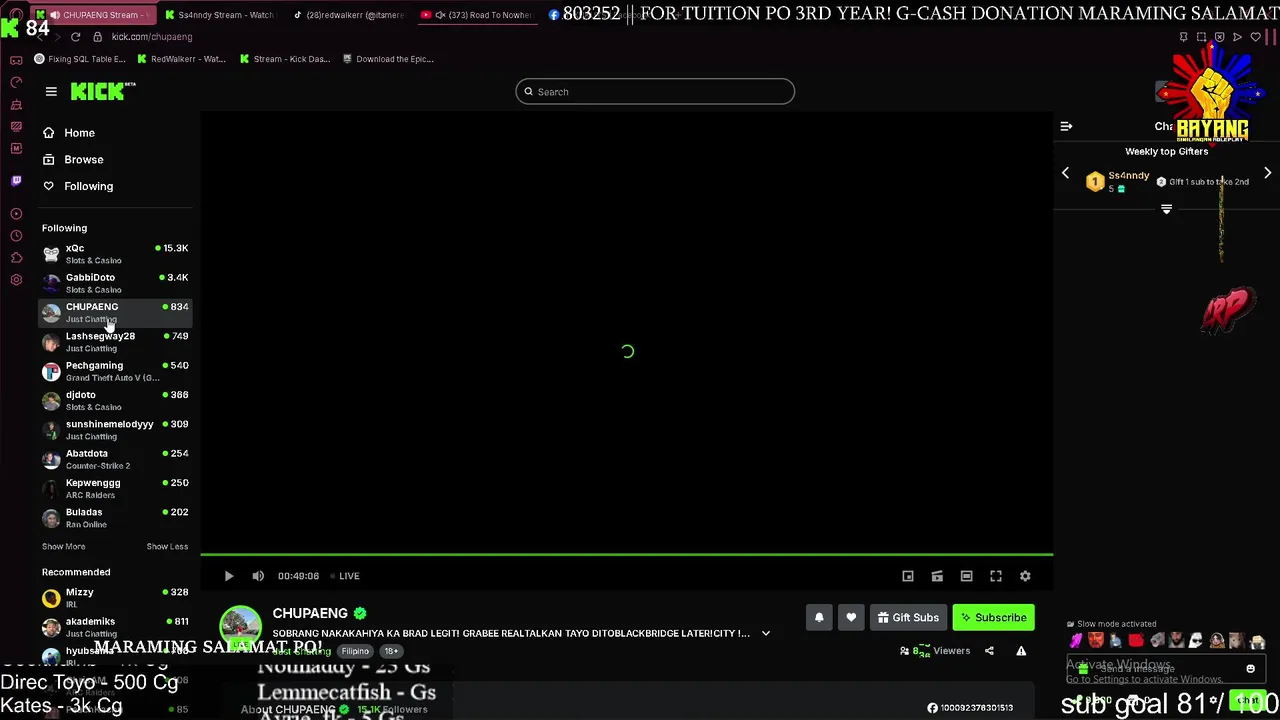Toggle theater mode
The height and width of the screenshot is (720, 1280).
pos(966,576)
